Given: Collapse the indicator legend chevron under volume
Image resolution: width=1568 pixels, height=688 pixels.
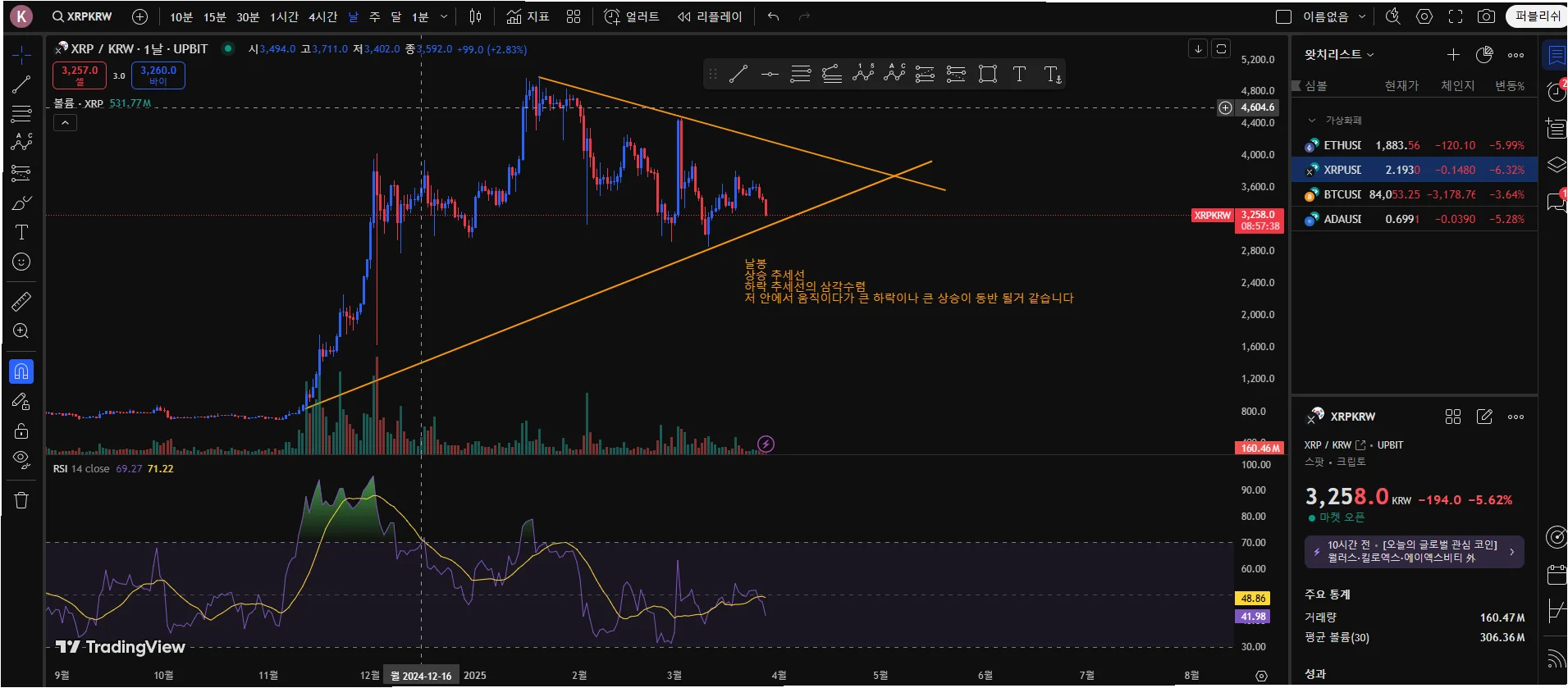Looking at the screenshot, I should [x=65, y=123].
